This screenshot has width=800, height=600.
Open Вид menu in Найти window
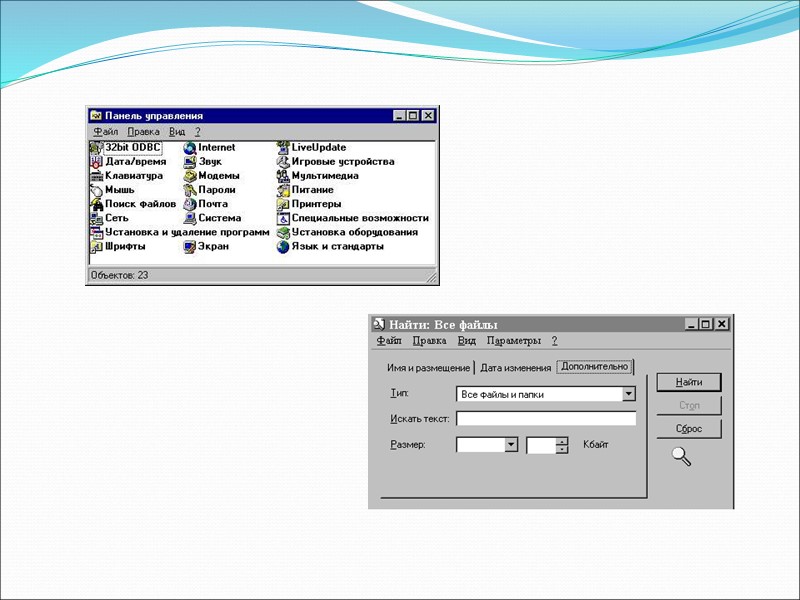tap(466, 341)
